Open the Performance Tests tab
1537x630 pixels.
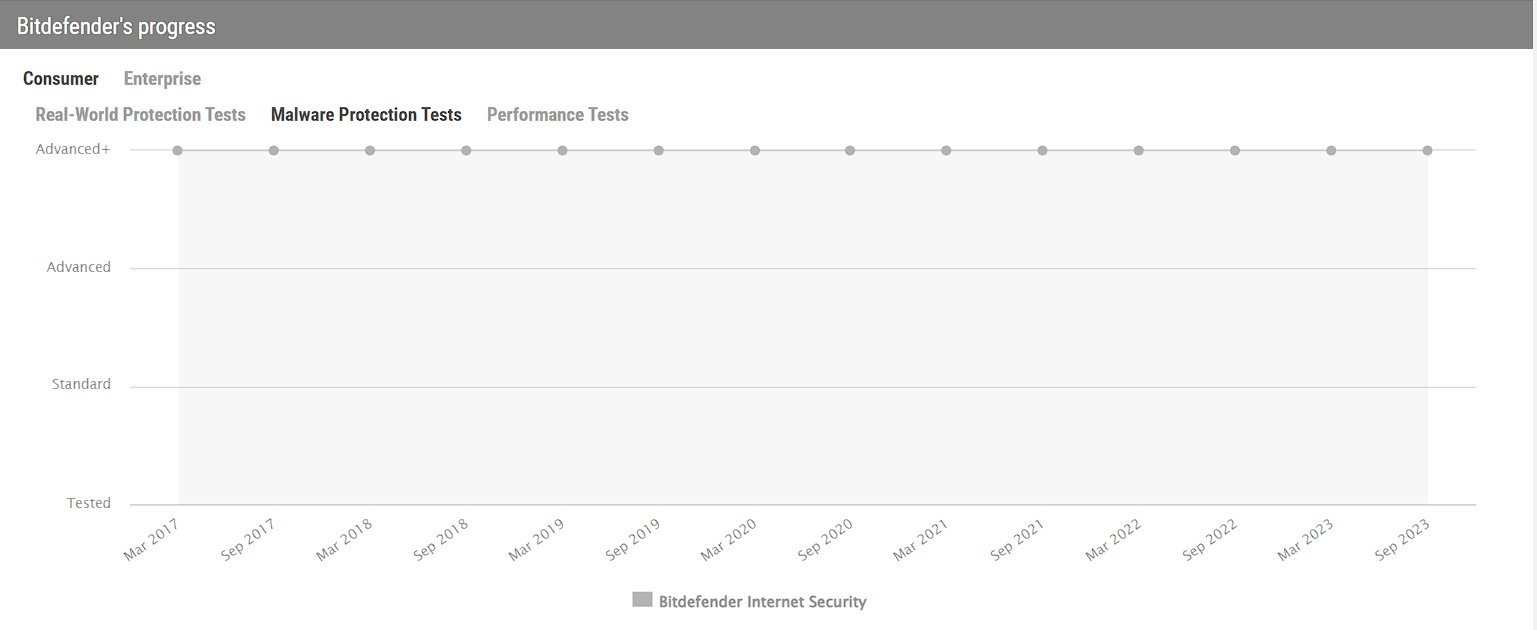click(557, 115)
